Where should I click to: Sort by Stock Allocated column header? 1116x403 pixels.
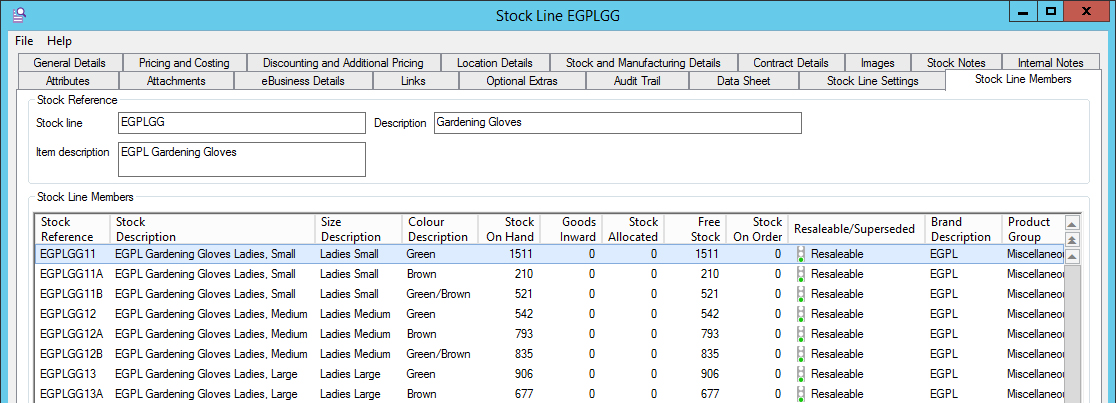(633, 229)
